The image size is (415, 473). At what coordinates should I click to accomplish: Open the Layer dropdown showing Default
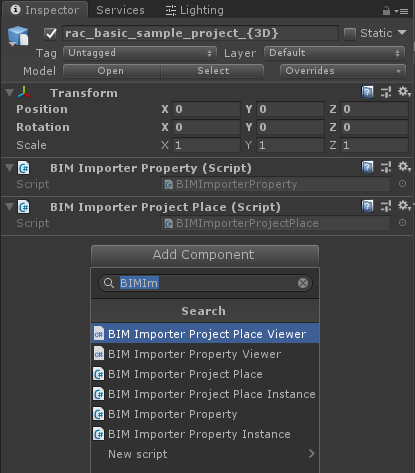click(x=334, y=53)
